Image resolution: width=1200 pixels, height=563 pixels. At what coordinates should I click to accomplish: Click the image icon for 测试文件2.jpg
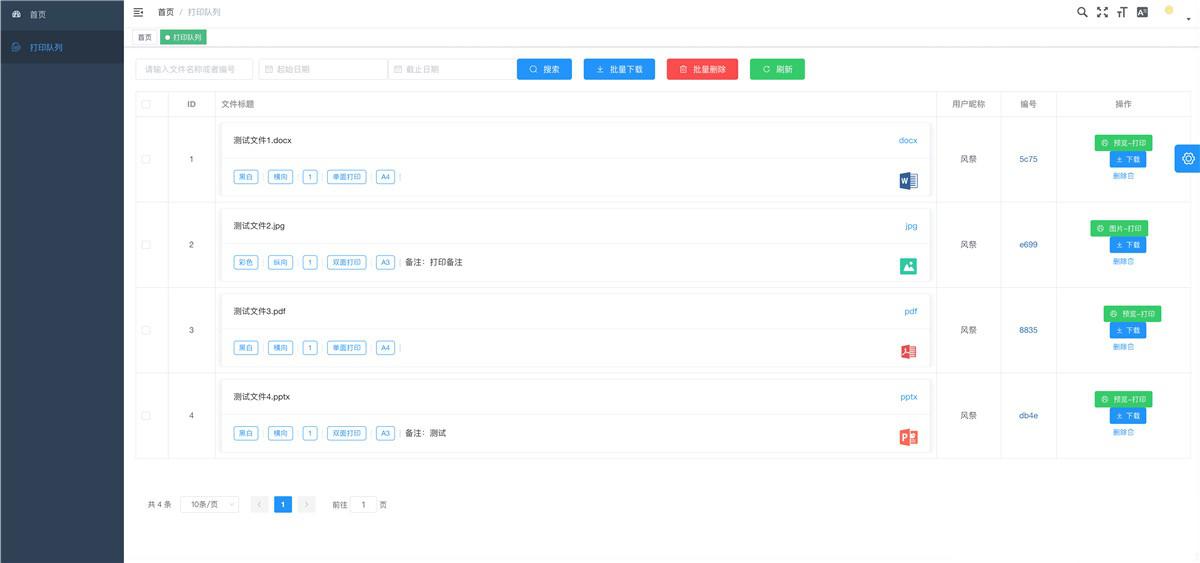(908, 266)
